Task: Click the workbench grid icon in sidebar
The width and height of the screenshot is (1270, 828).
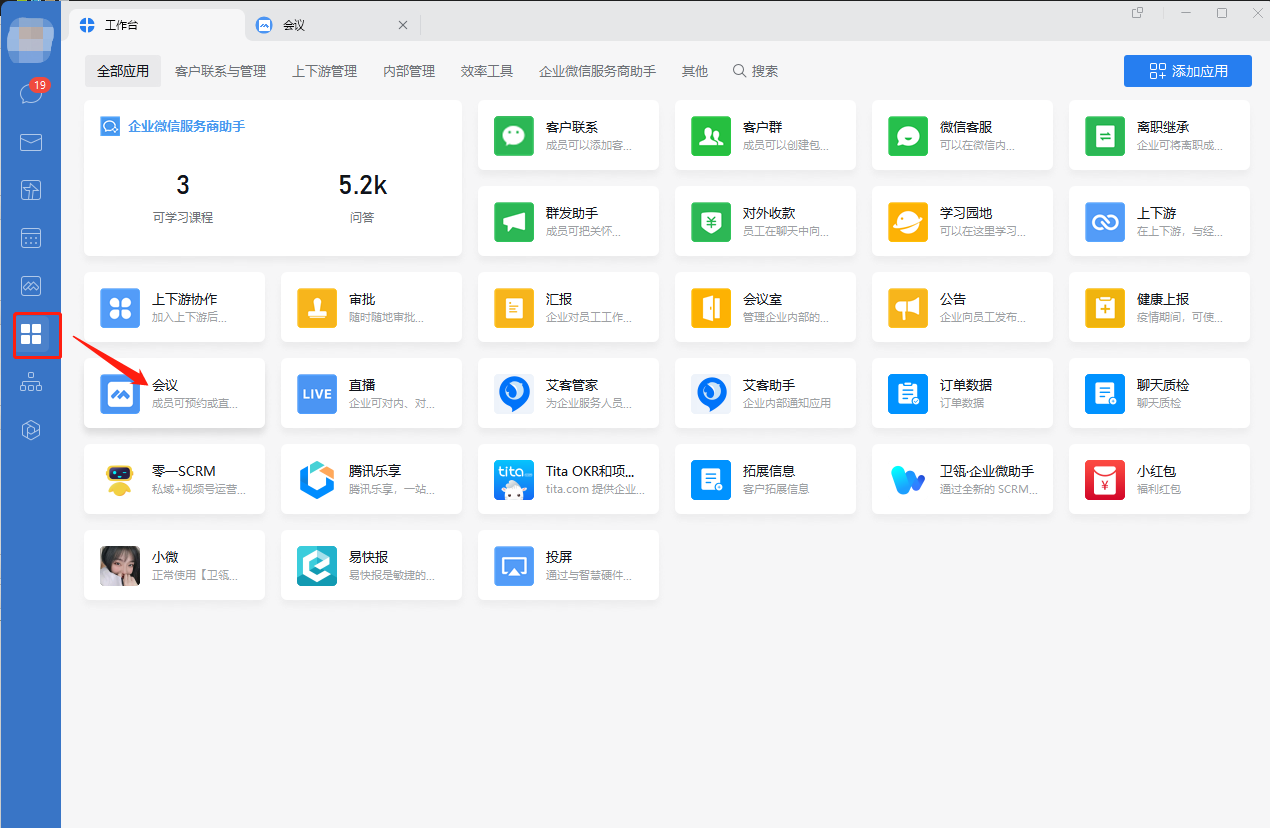Action: tap(31, 334)
